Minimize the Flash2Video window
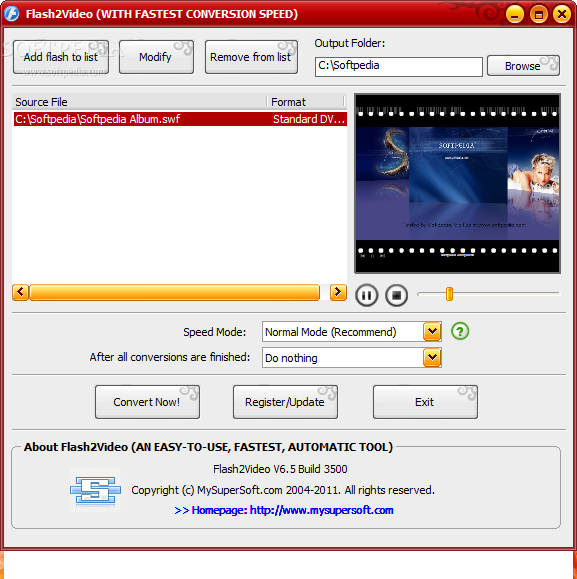577x579 pixels. click(515, 14)
